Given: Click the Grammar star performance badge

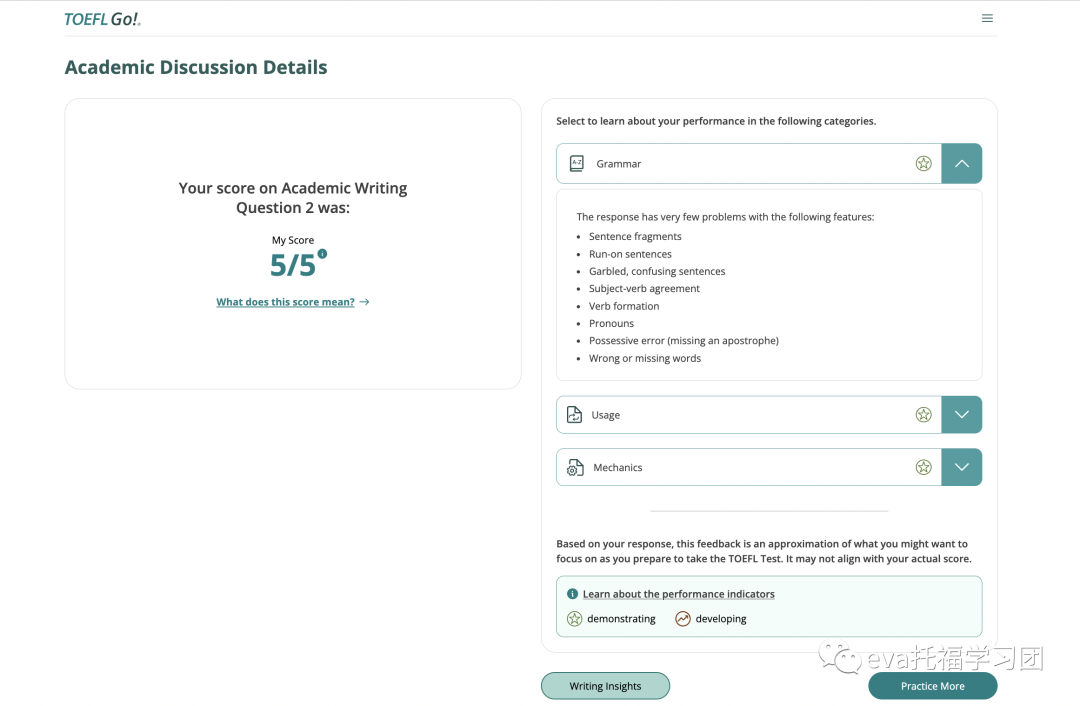Looking at the screenshot, I should 923,164.
